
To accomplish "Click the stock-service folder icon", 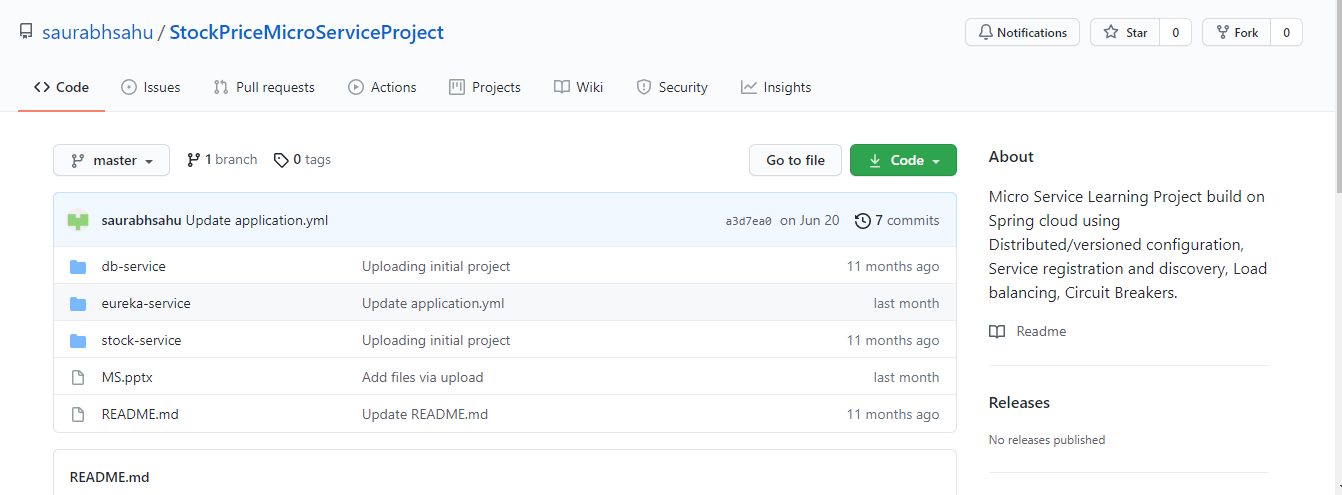I will [78, 341].
